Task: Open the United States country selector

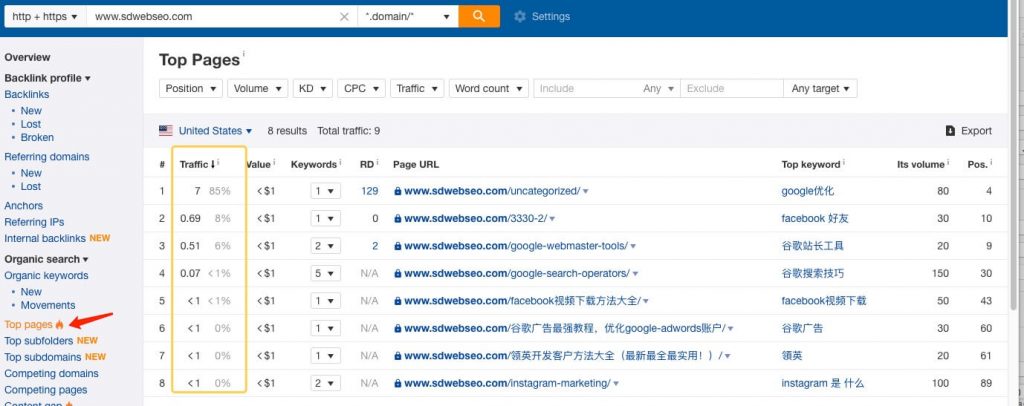Action: tap(216, 131)
